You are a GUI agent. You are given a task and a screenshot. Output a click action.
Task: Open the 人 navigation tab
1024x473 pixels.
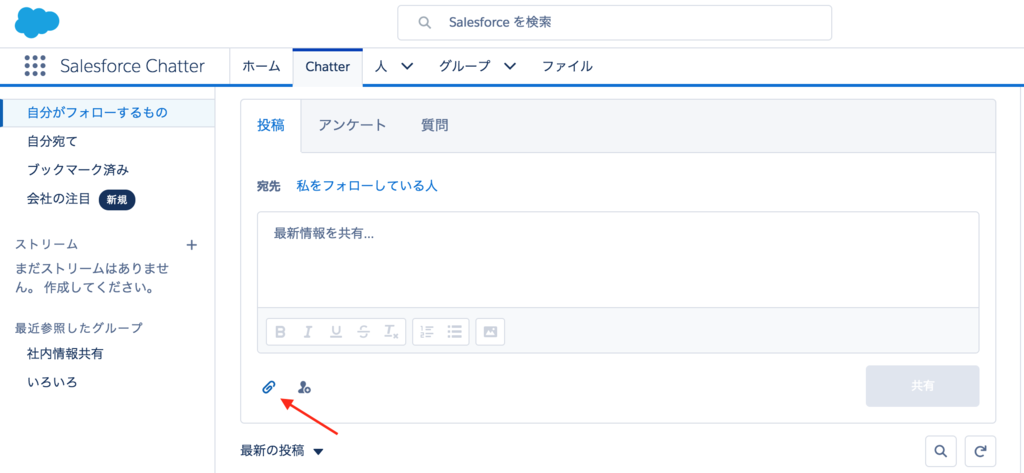pos(381,66)
